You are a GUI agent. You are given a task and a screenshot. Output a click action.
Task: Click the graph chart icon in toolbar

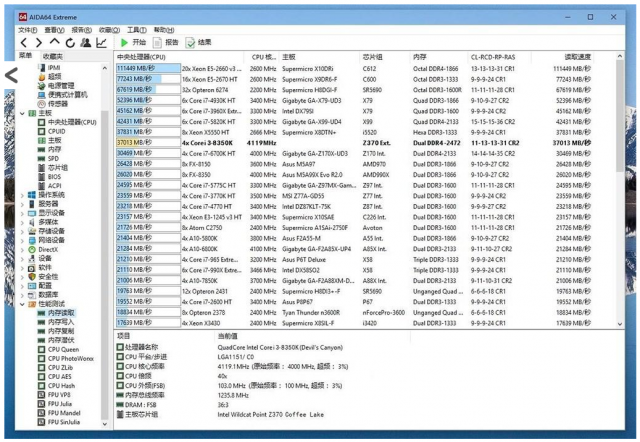click(x=103, y=43)
